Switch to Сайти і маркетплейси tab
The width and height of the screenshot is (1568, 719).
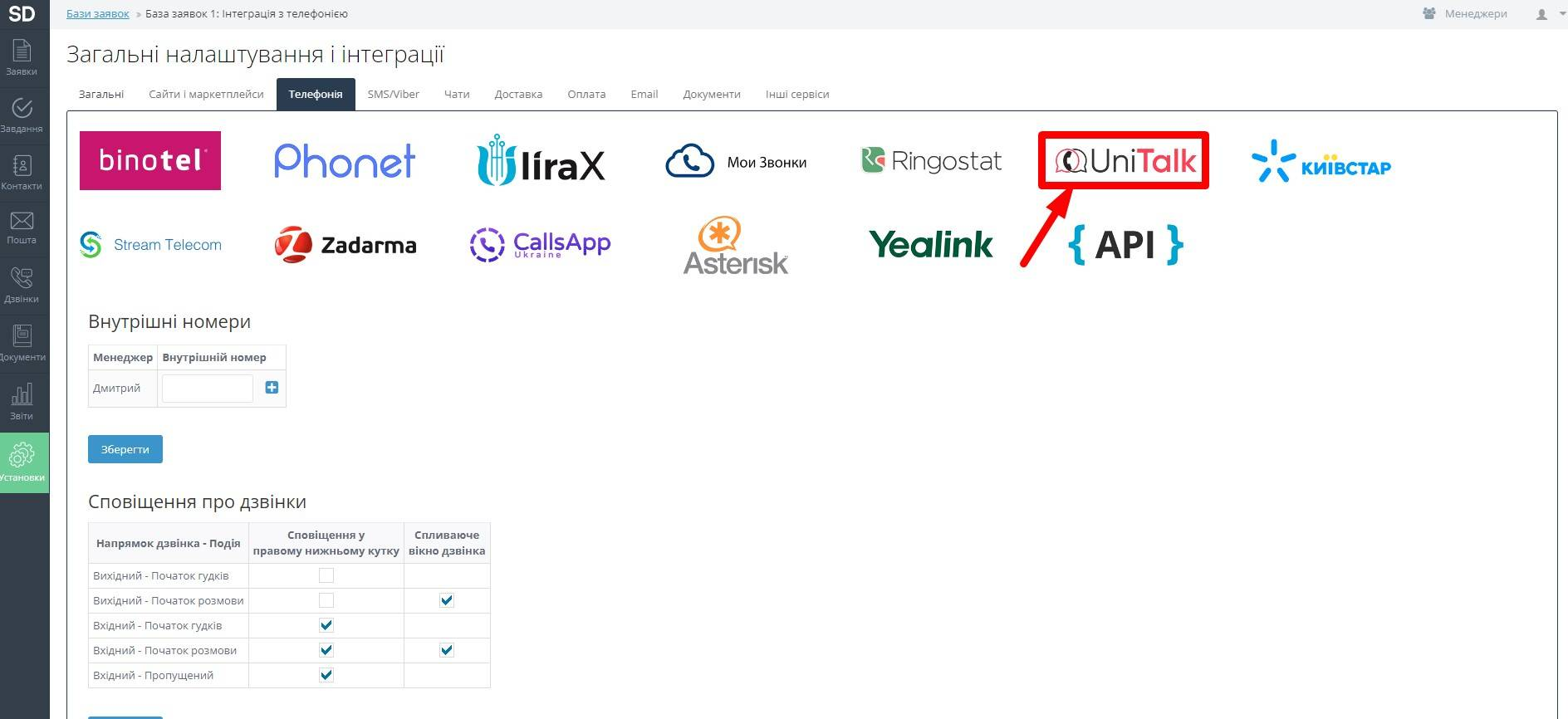point(206,95)
